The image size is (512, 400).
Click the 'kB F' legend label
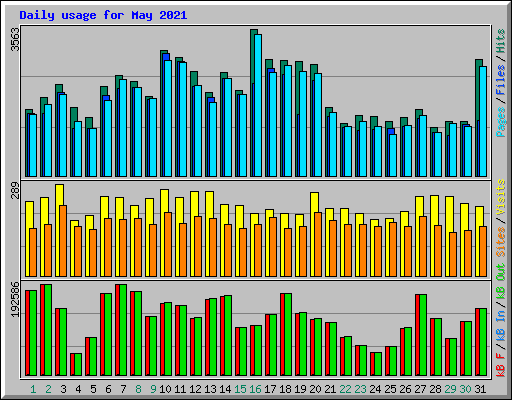click(501, 364)
